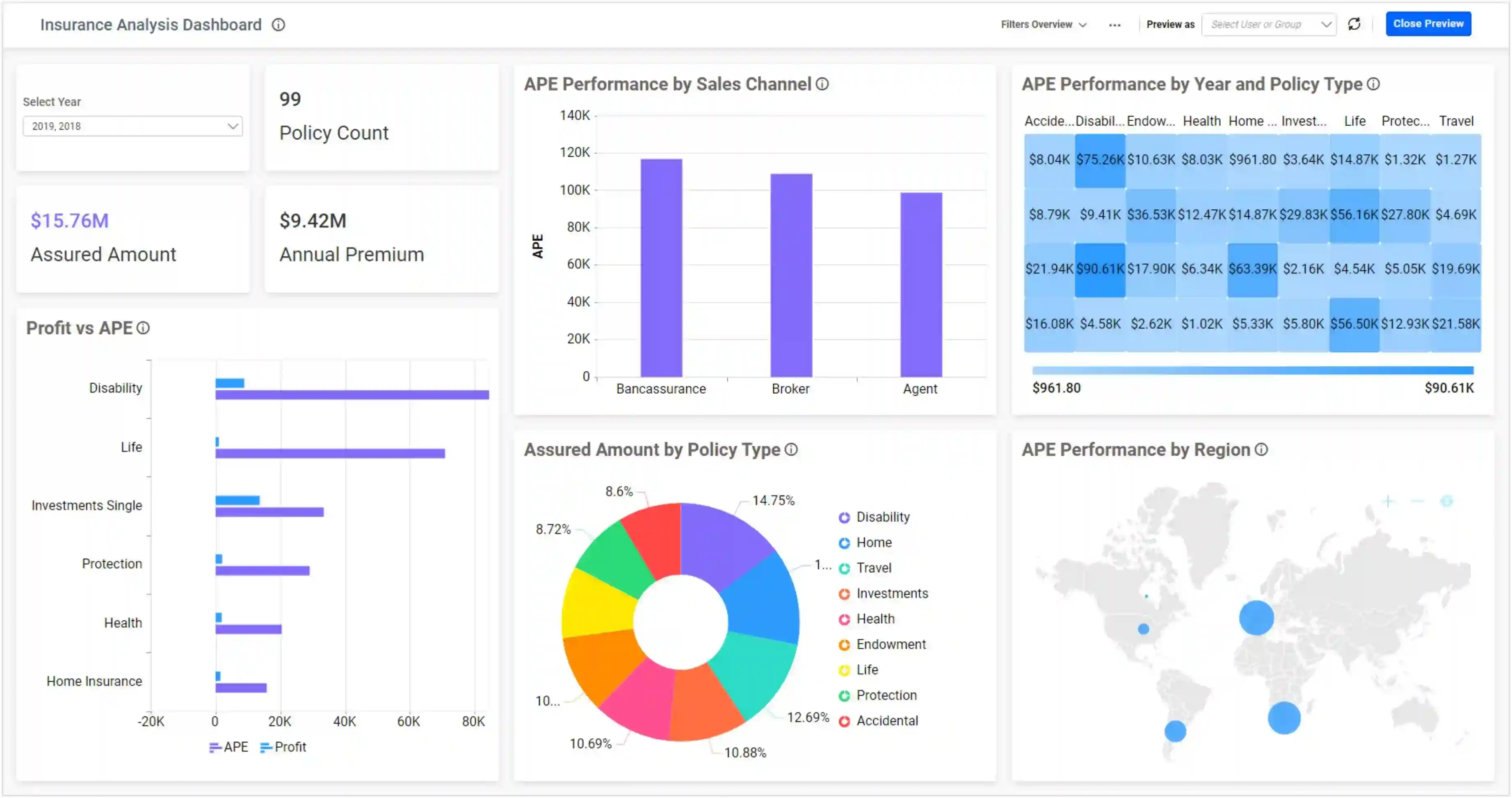This screenshot has width=1512, height=798.
Task: Open the three-dots more options menu
Action: click(1115, 25)
